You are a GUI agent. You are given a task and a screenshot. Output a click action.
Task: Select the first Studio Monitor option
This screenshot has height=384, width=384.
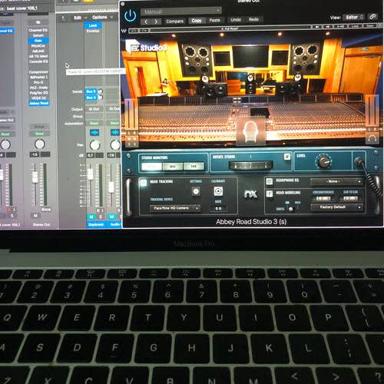click(152, 166)
